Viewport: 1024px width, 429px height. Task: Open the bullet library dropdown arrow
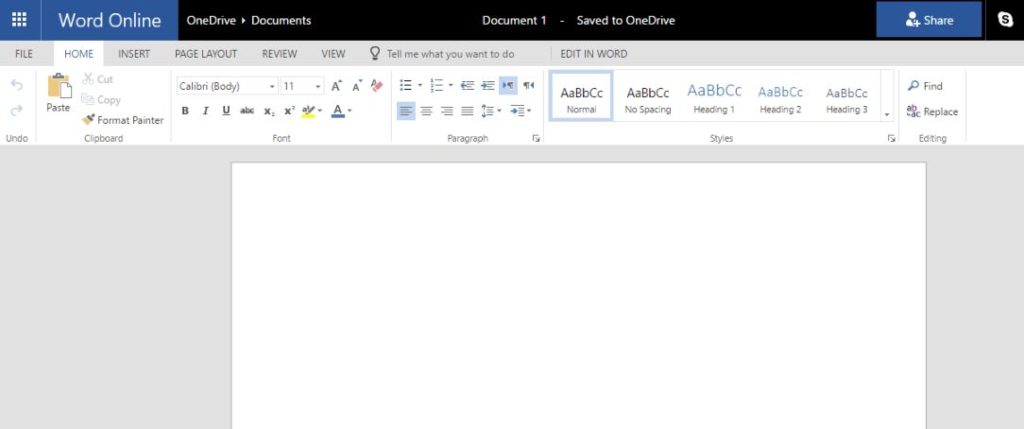pos(420,86)
